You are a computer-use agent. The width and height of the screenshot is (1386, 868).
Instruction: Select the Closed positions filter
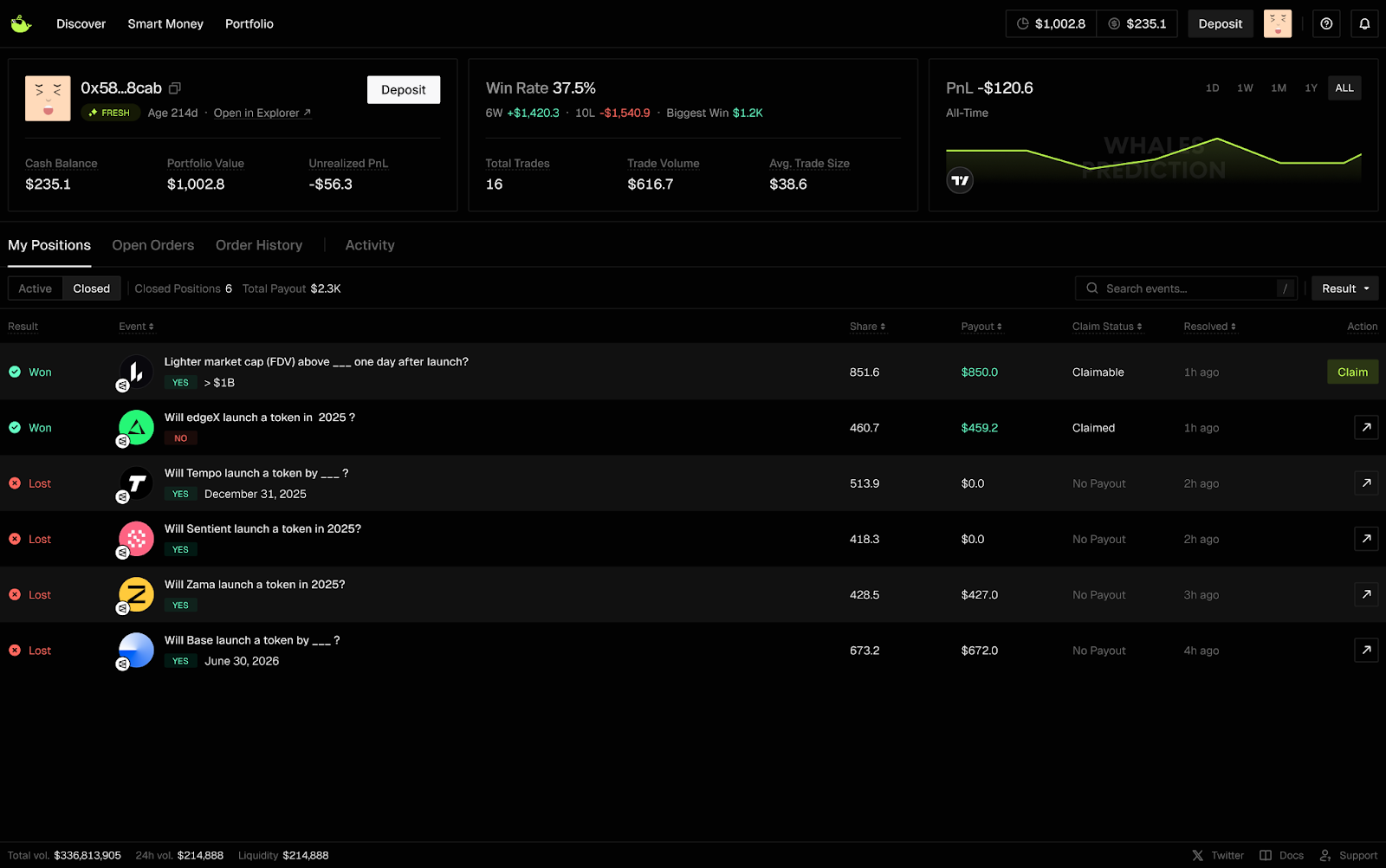(91, 289)
